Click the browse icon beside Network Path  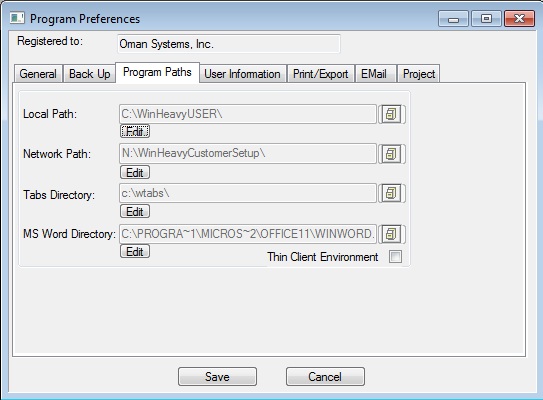pos(391,153)
